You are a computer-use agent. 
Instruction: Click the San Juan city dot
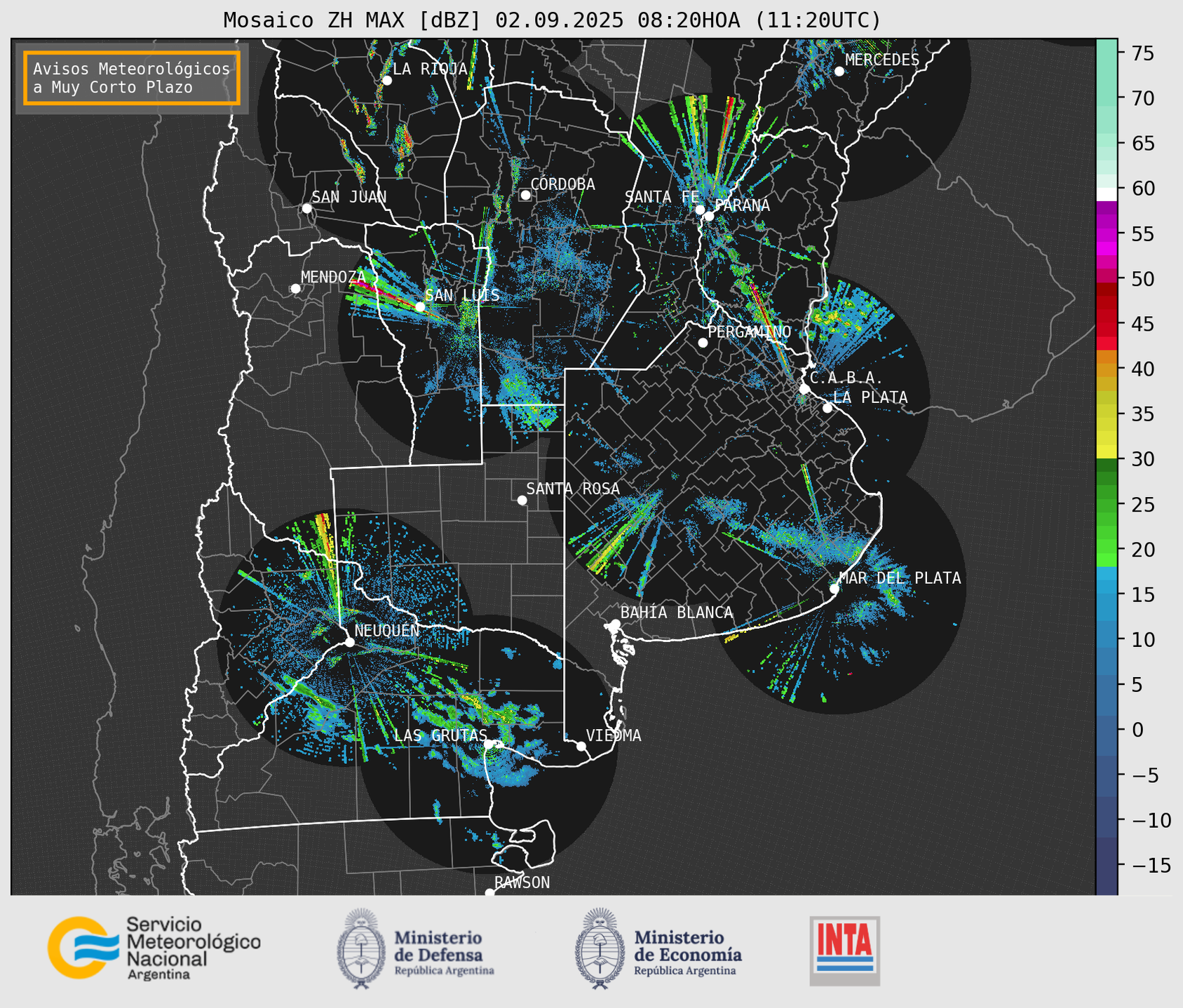pyautogui.click(x=306, y=208)
